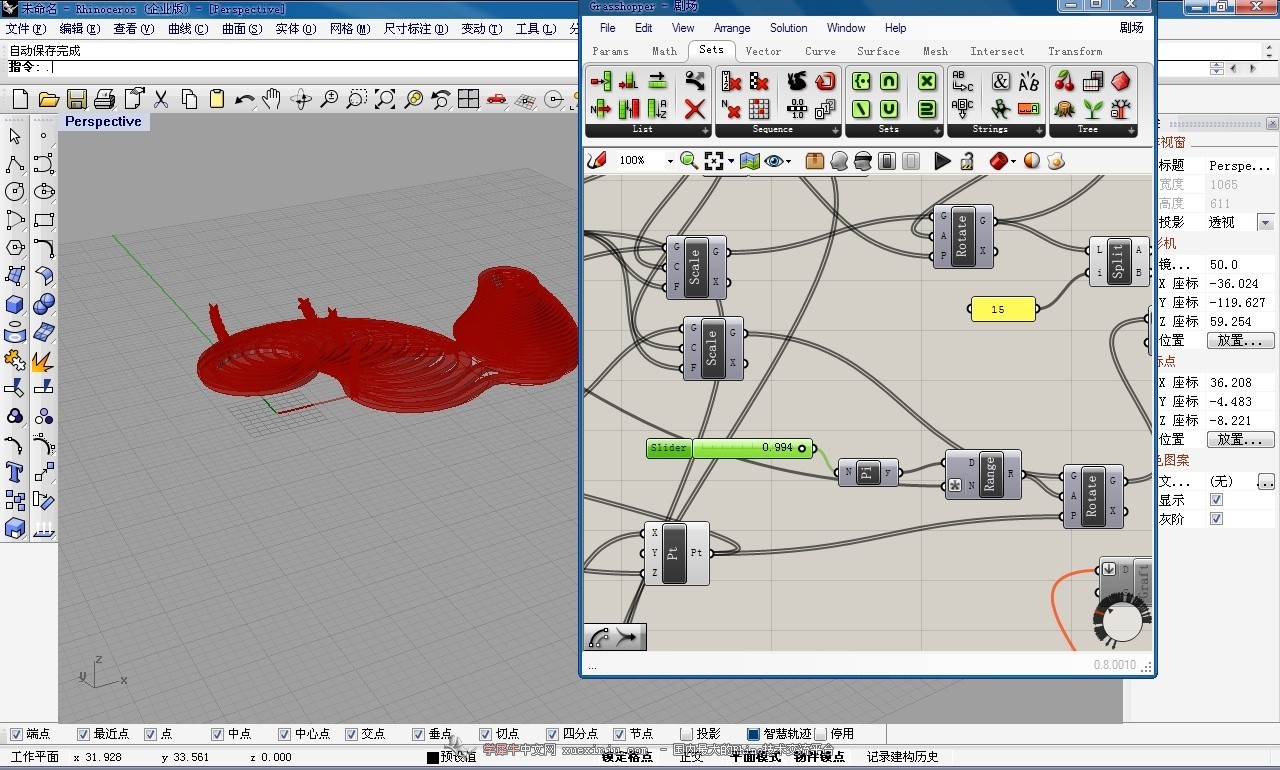Image resolution: width=1280 pixels, height=770 pixels.
Task: Switch to the Transform tab in Grasshopper
Action: (1075, 51)
